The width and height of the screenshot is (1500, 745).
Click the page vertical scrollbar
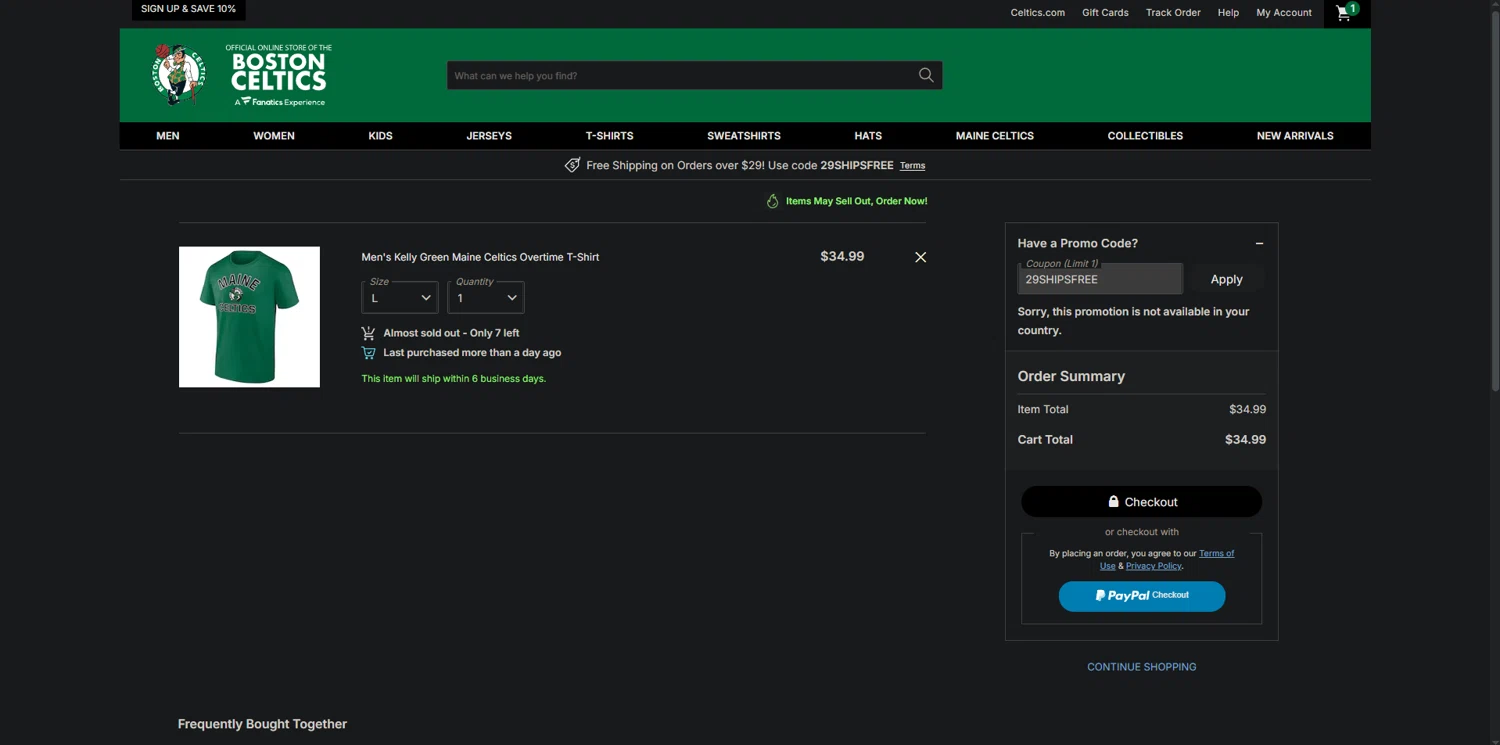[1495, 200]
